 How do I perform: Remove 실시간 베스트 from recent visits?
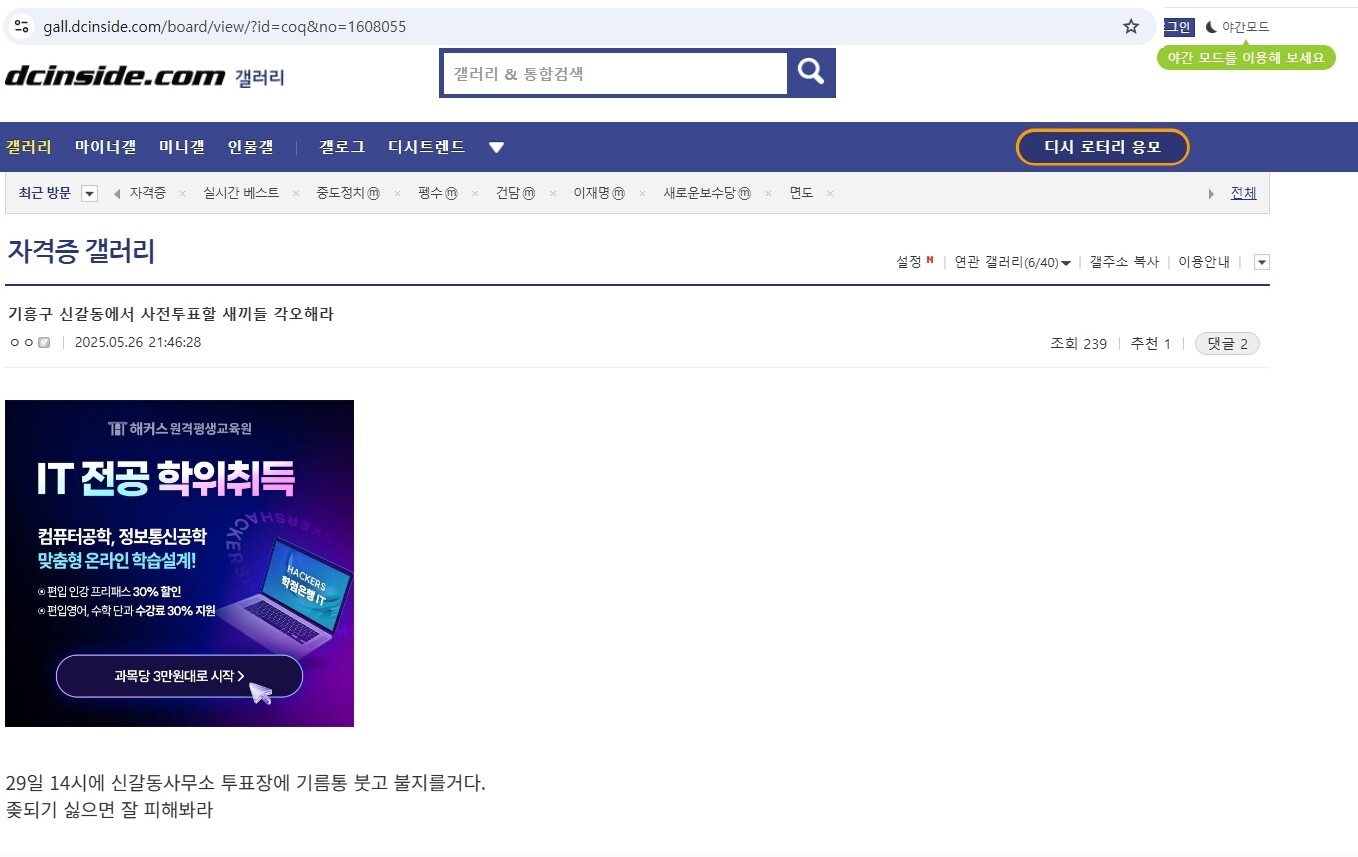click(296, 194)
